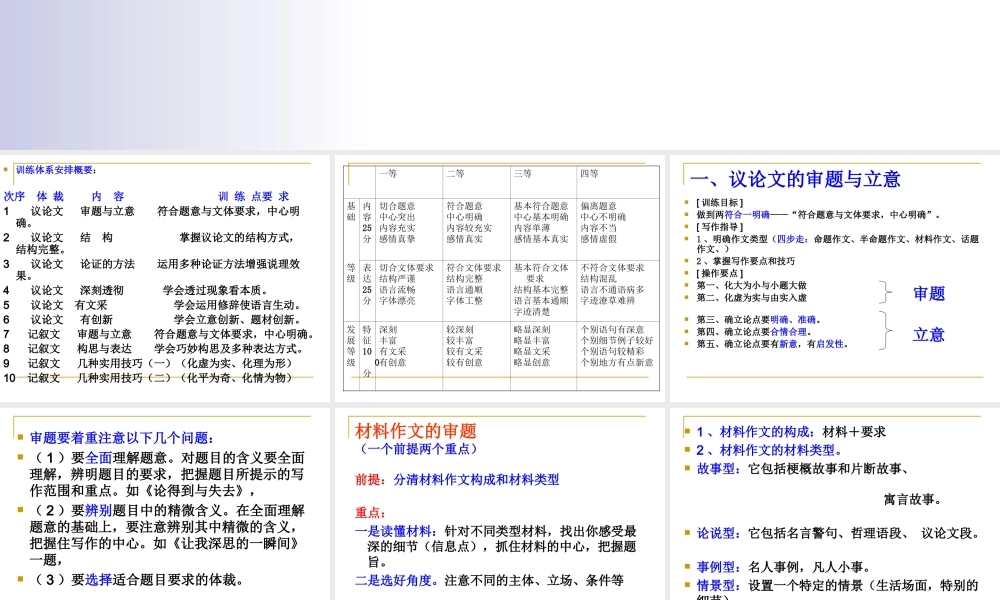Viewport: 1000px width, 600px height.
Task: Open the grading table slide with 一等 to 四等 columns
Action: point(500,278)
